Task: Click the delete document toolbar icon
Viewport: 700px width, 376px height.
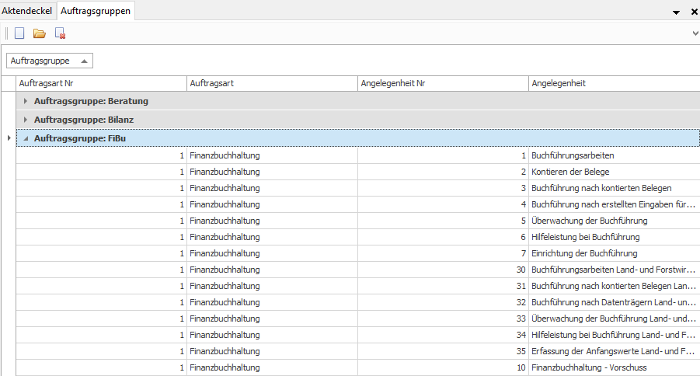Action: 60,33
